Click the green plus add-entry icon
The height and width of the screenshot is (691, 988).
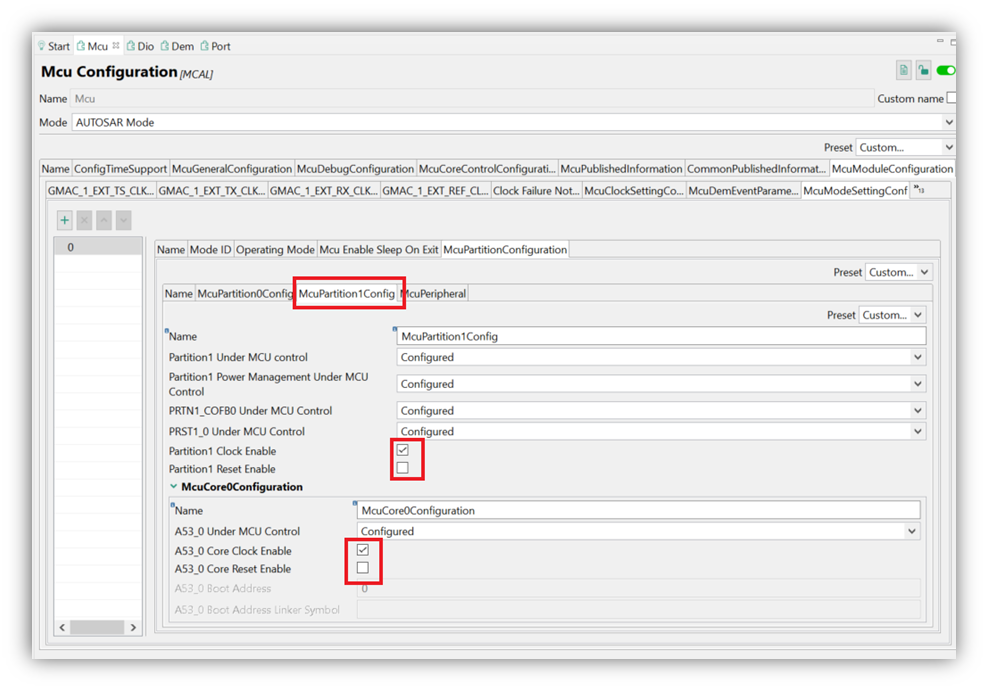click(x=64, y=220)
